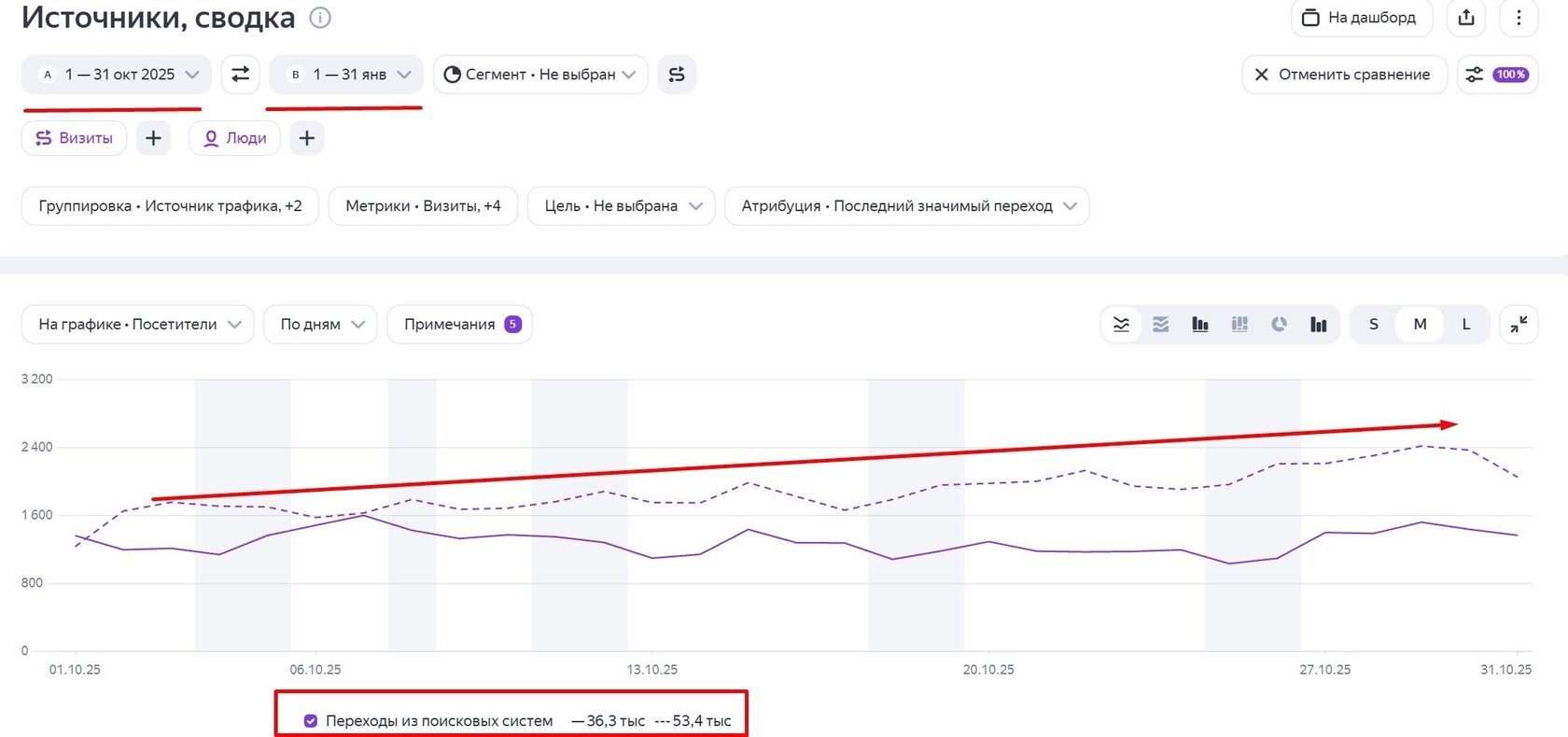Open the three-dot more options menu
The height and width of the screenshot is (737, 1568).
1519,18
